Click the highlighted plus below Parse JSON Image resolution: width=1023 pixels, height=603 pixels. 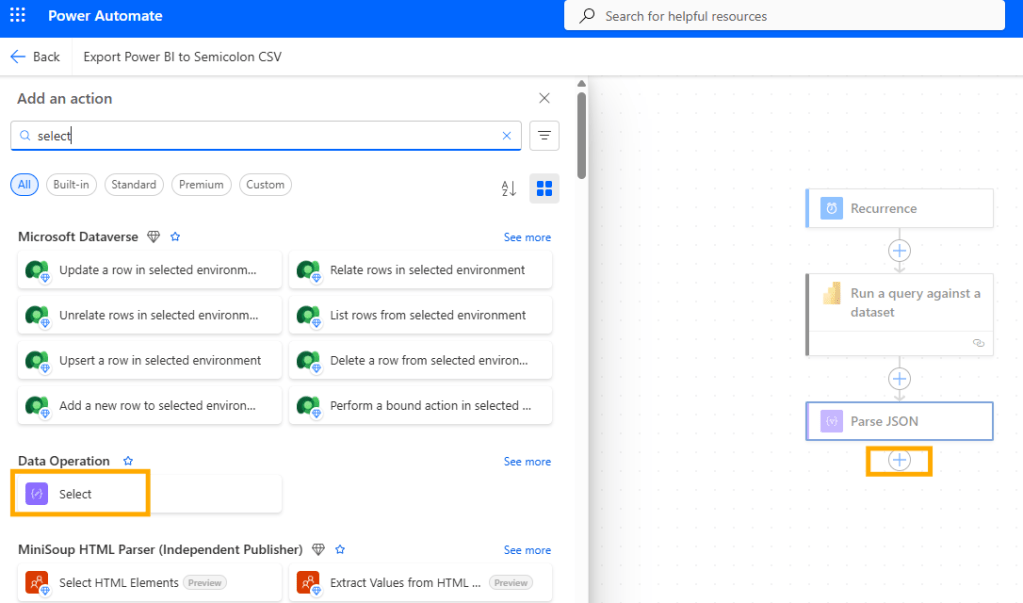(x=898, y=460)
